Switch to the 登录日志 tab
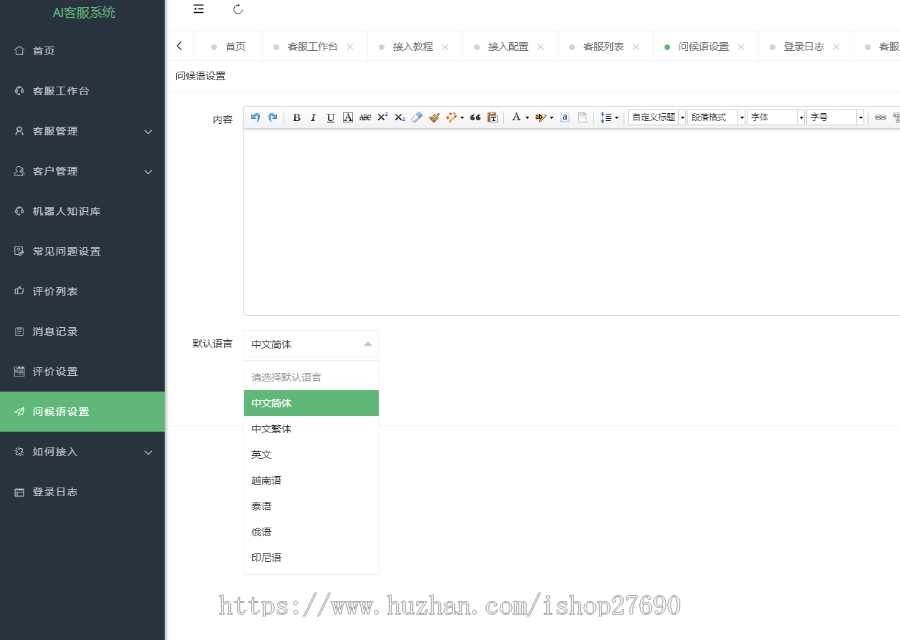The width and height of the screenshot is (900, 640). click(804, 46)
